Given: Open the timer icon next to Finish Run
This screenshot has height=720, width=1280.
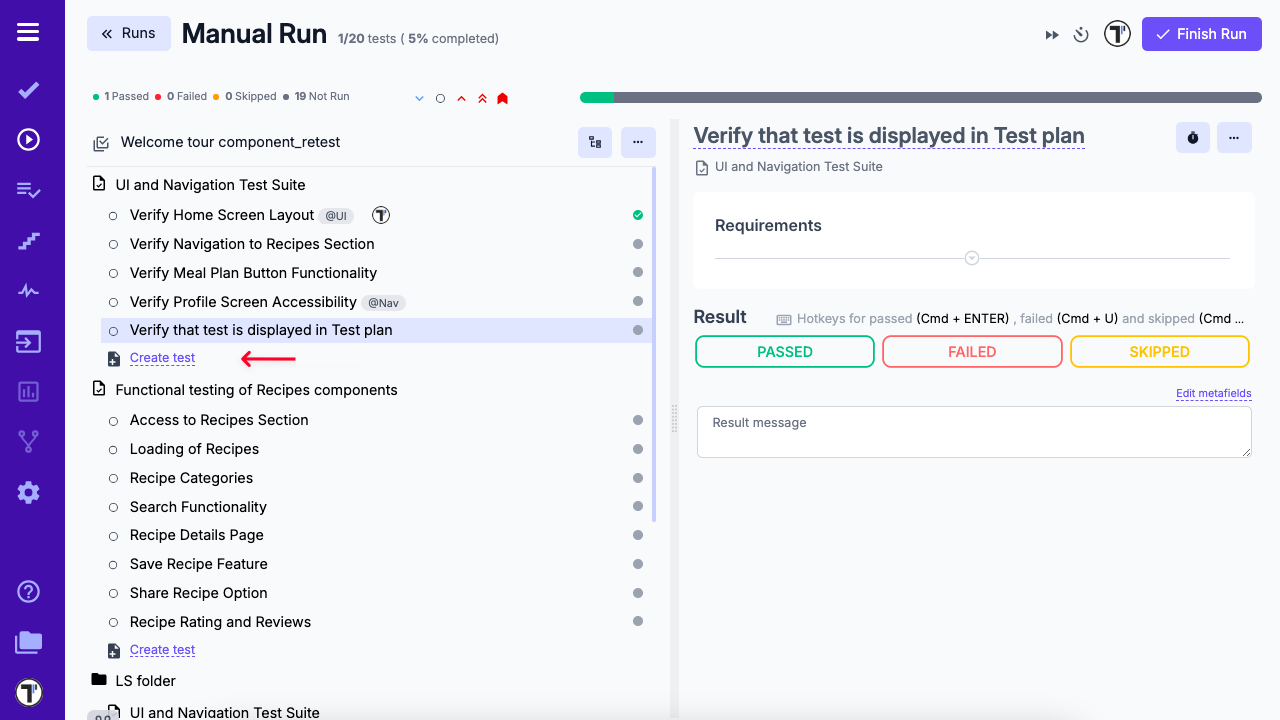Looking at the screenshot, I should pos(1081,34).
